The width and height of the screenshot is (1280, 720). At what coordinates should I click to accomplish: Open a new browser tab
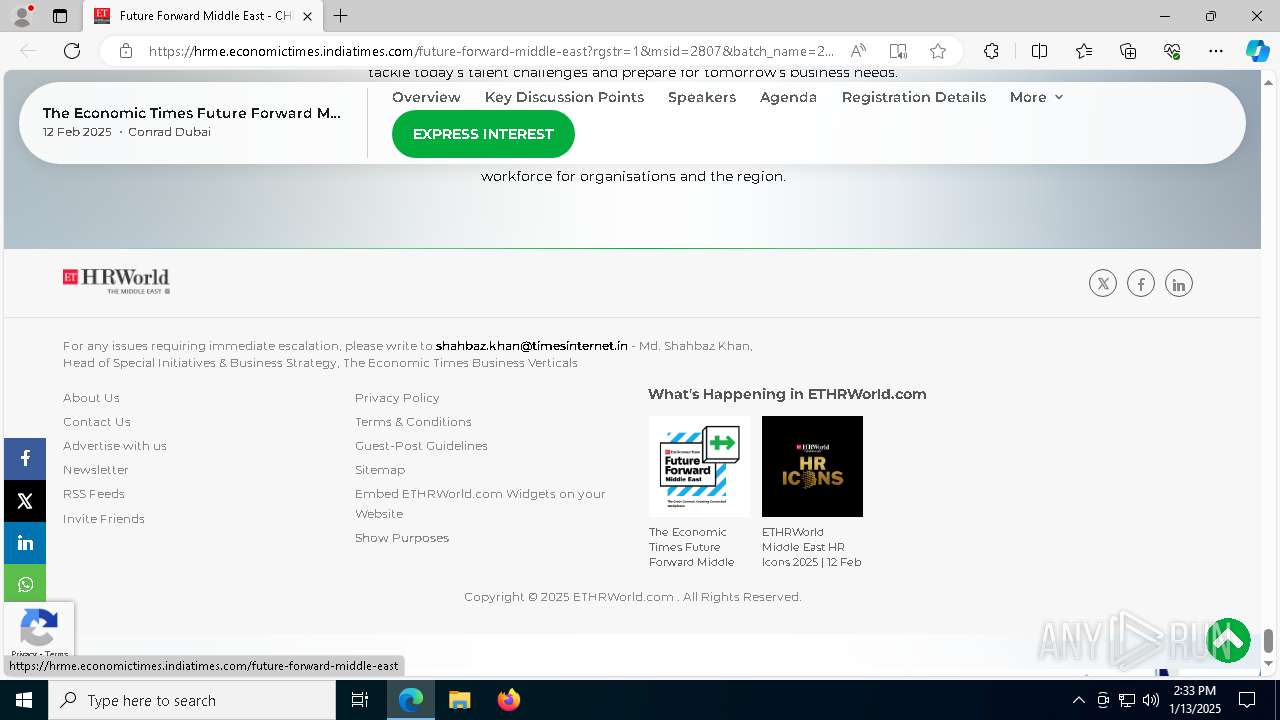(341, 16)
